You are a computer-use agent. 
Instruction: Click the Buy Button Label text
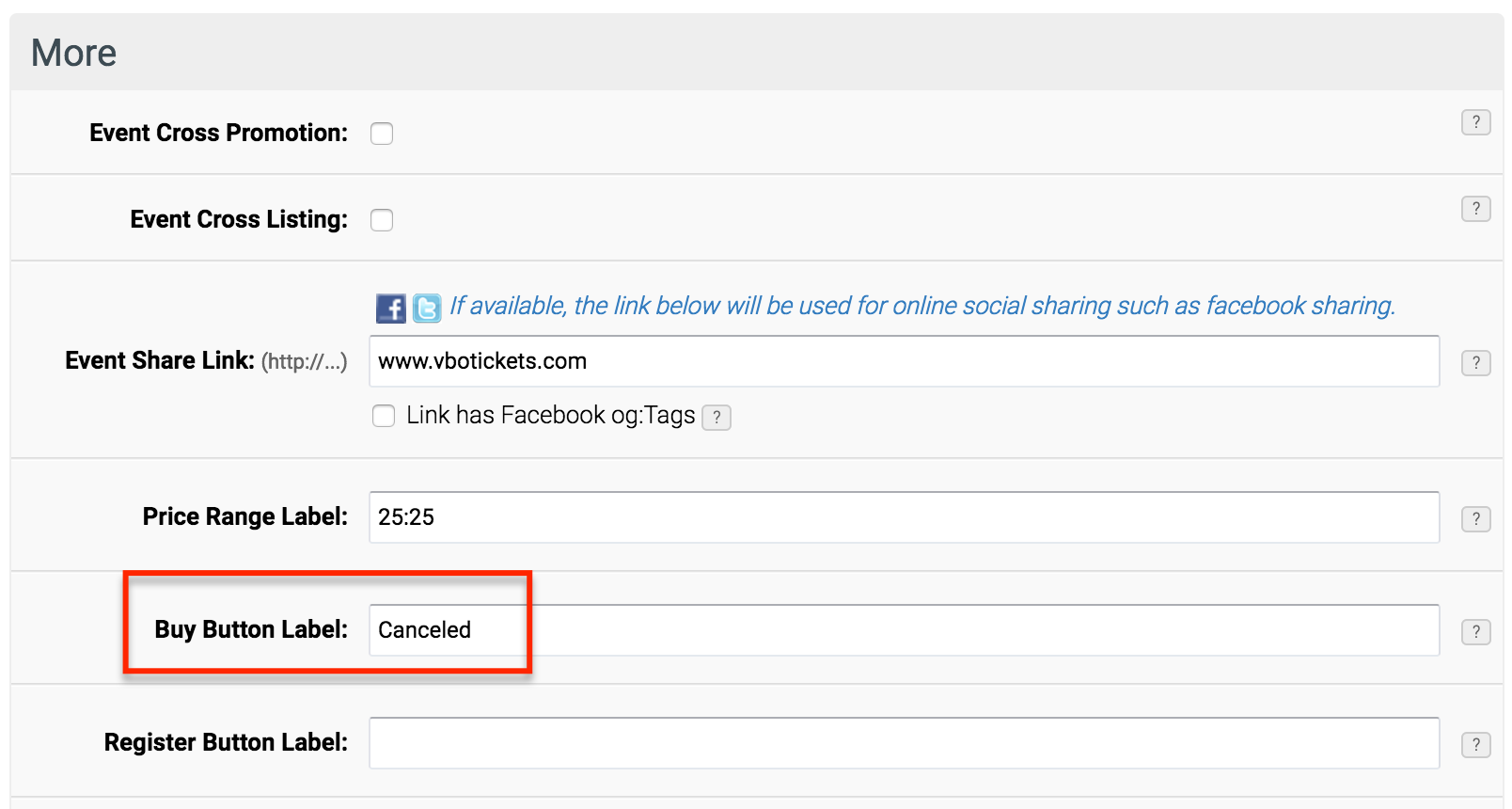[x=251, y=629]
